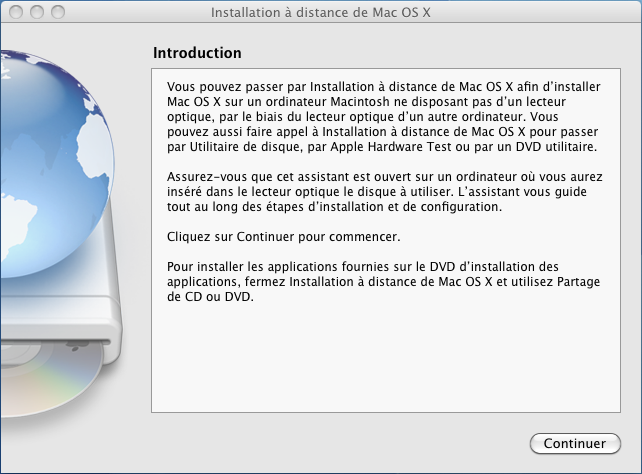Screen dimensions: 642x474
Task: Close the remote installation window
Action: tap(16, 12)
